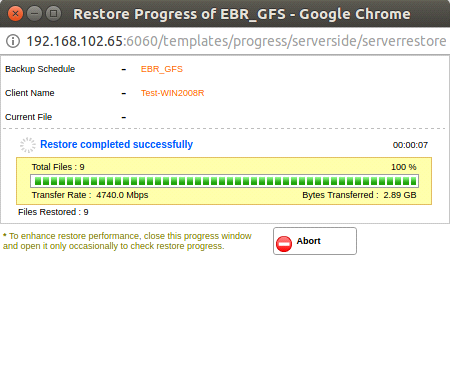
Task: Click the loading spinner icon beside restore status
Action: (28, 145)
